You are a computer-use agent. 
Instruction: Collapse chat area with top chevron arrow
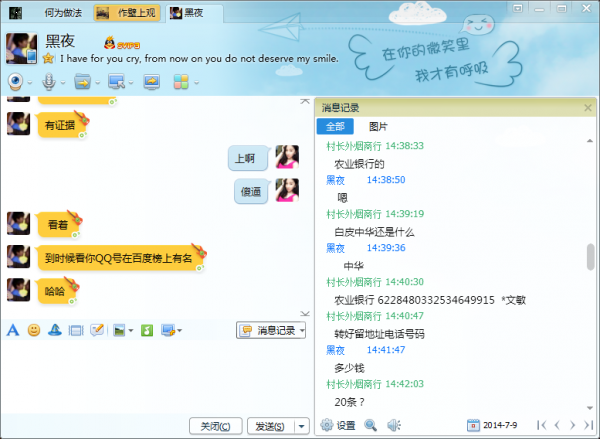click(305, 101)
